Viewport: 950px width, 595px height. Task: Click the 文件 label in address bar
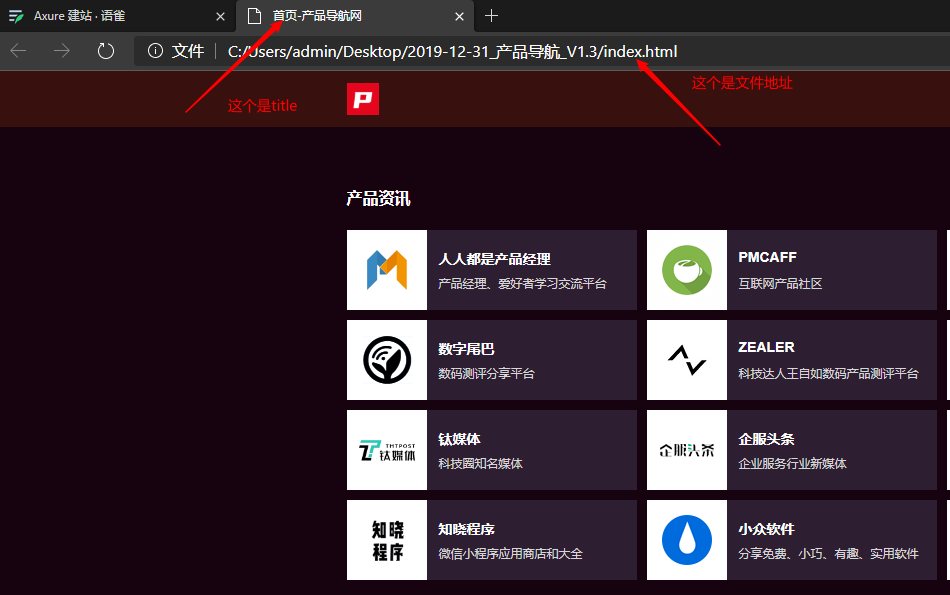[188, 52]
